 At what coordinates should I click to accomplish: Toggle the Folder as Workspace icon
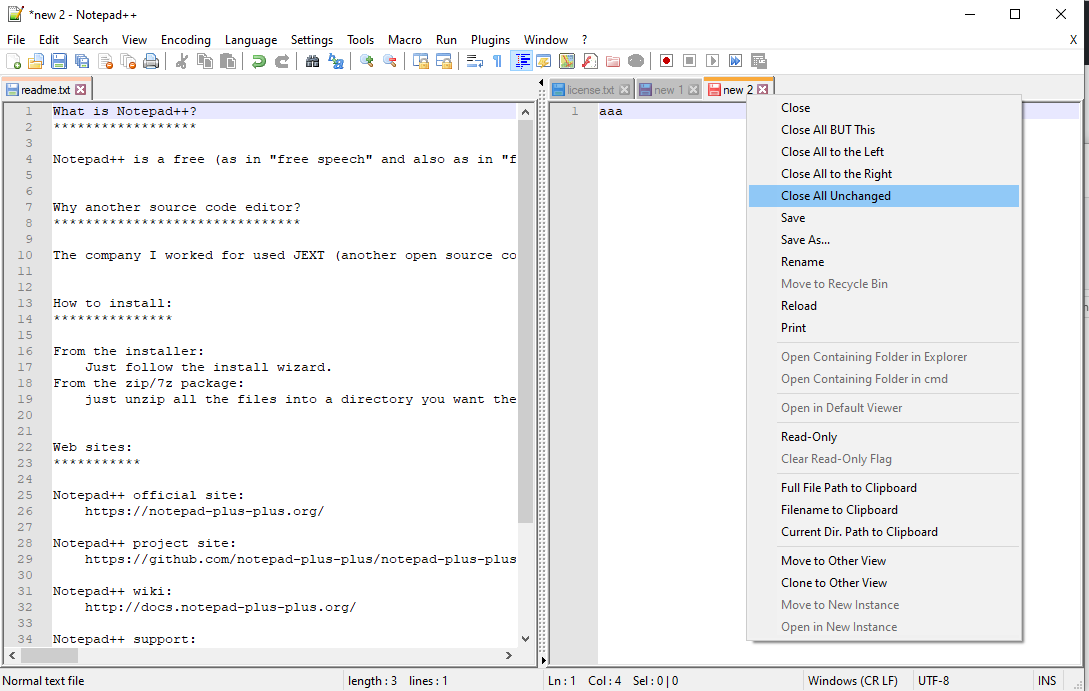[613, 61]
